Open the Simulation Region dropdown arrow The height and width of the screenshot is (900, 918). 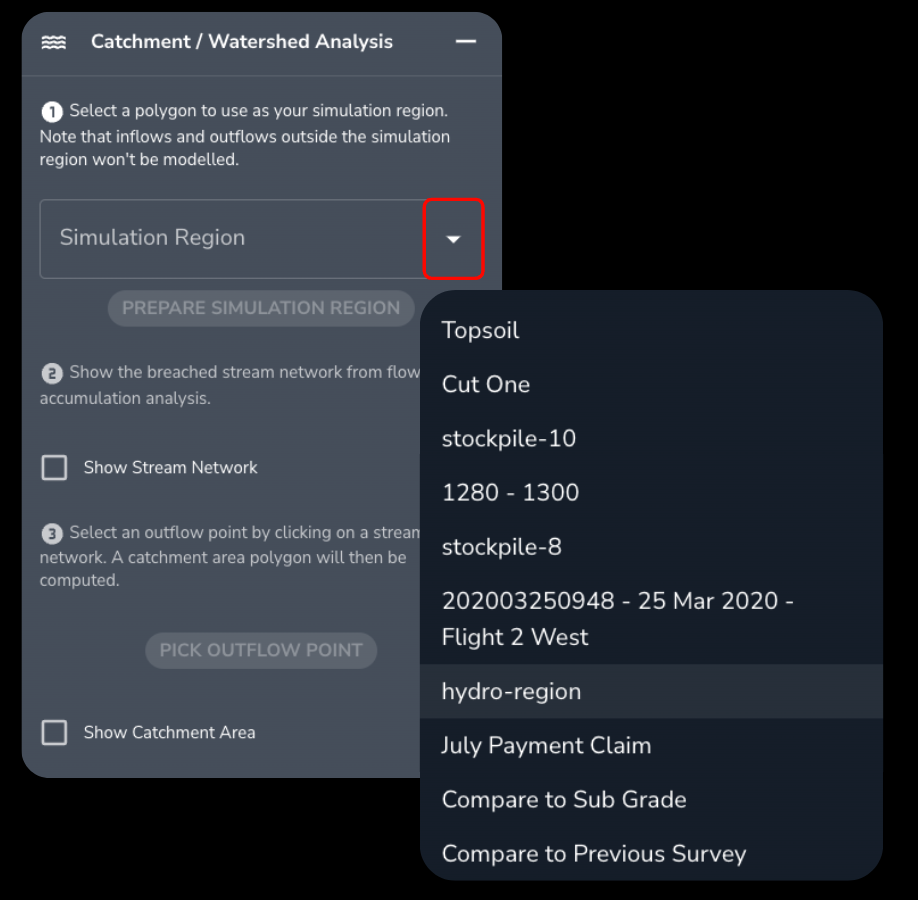(454, 239)
